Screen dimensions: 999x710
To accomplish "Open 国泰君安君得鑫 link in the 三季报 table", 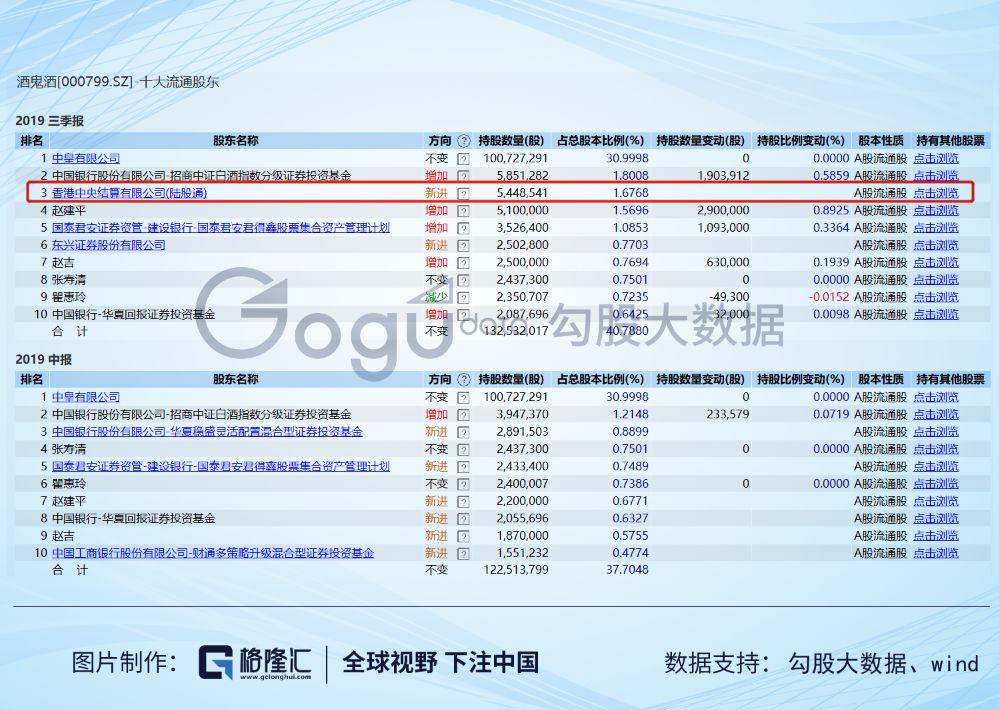I will pyautogui.click(x=220, y=228).
